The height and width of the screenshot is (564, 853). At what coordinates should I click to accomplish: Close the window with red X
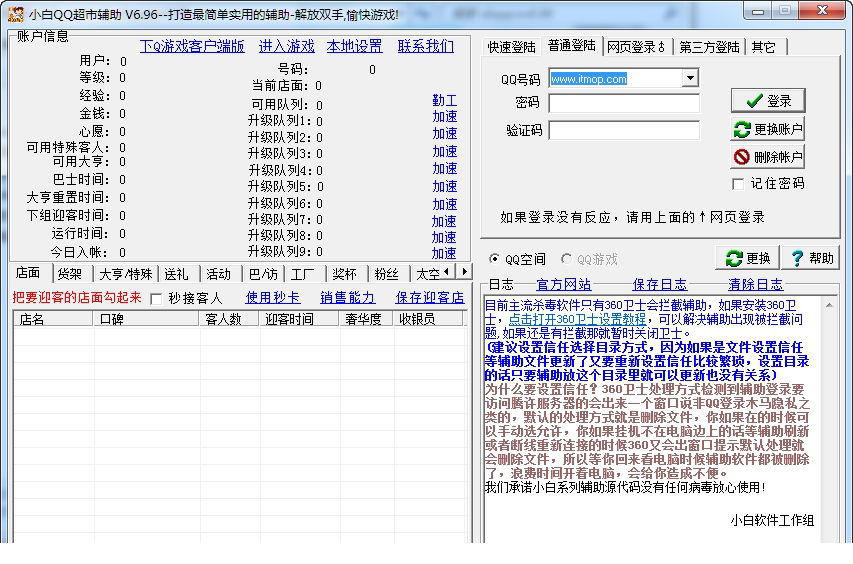click(x=823, y=10)
